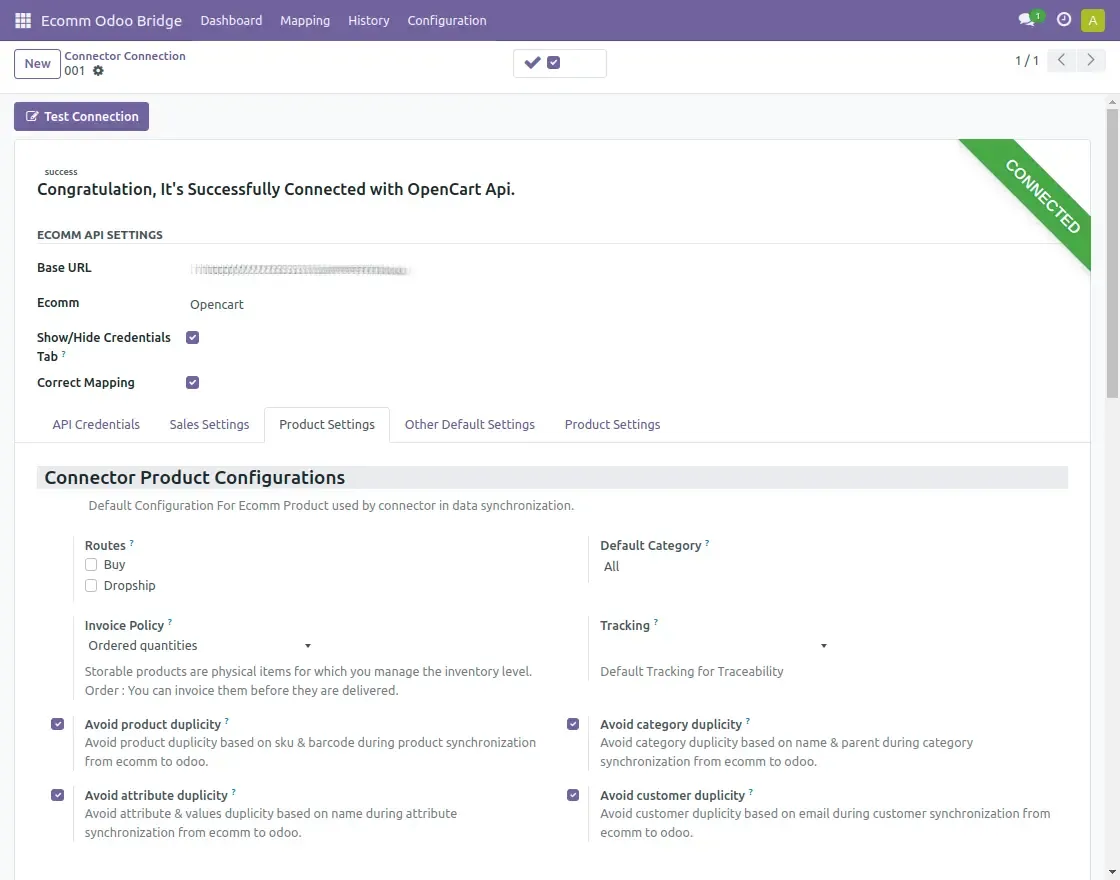This screenshot has height=880, width=1120.
Task: Open the activities clock icon
Action: [1063, 19]
